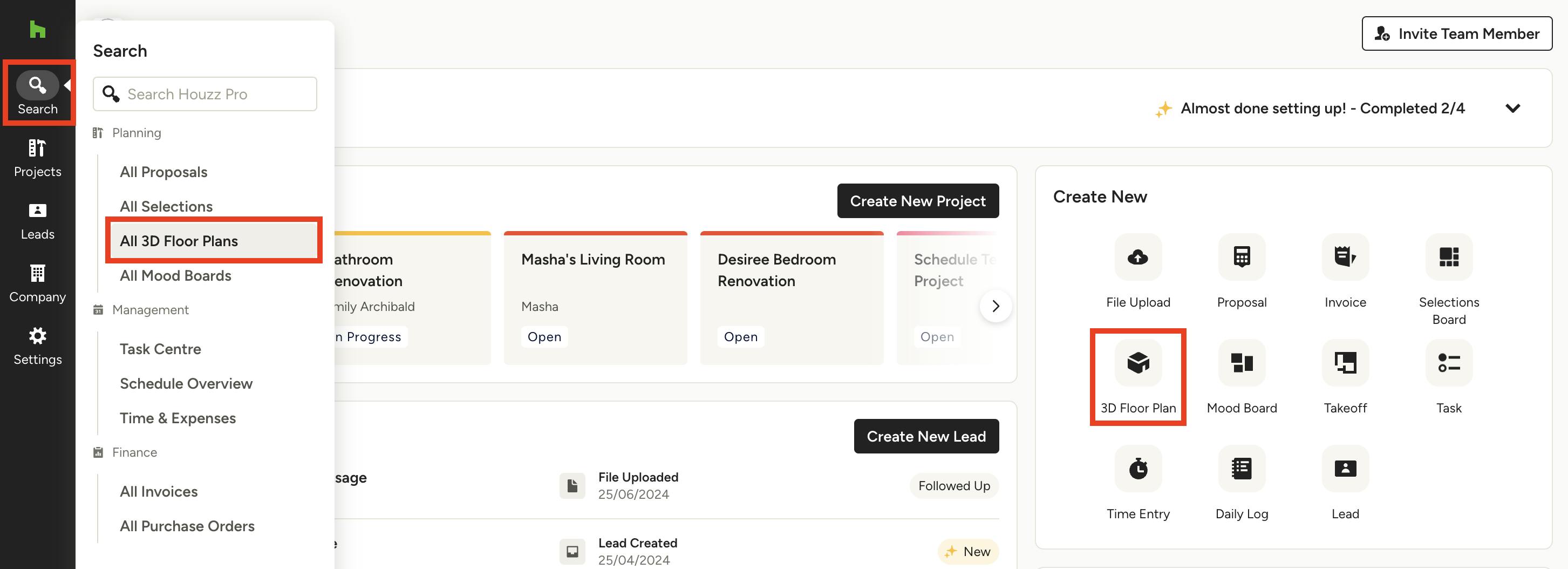Open All Proposals
Viewport: 1568px width, 569px height.
[163, 172]
